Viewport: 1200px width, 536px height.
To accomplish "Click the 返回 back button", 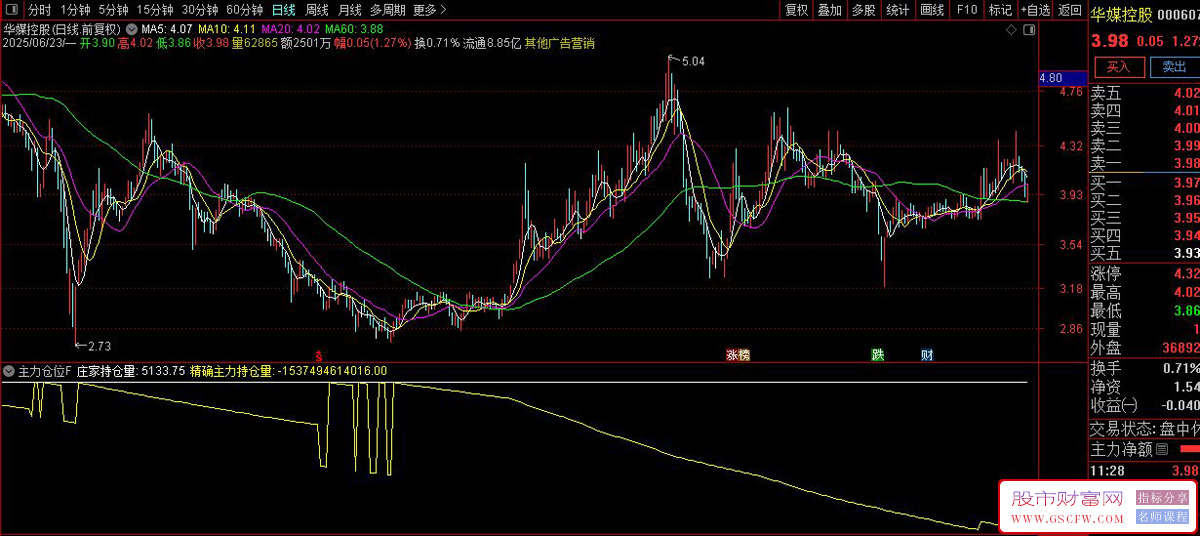I will (x=1069, y=10).
